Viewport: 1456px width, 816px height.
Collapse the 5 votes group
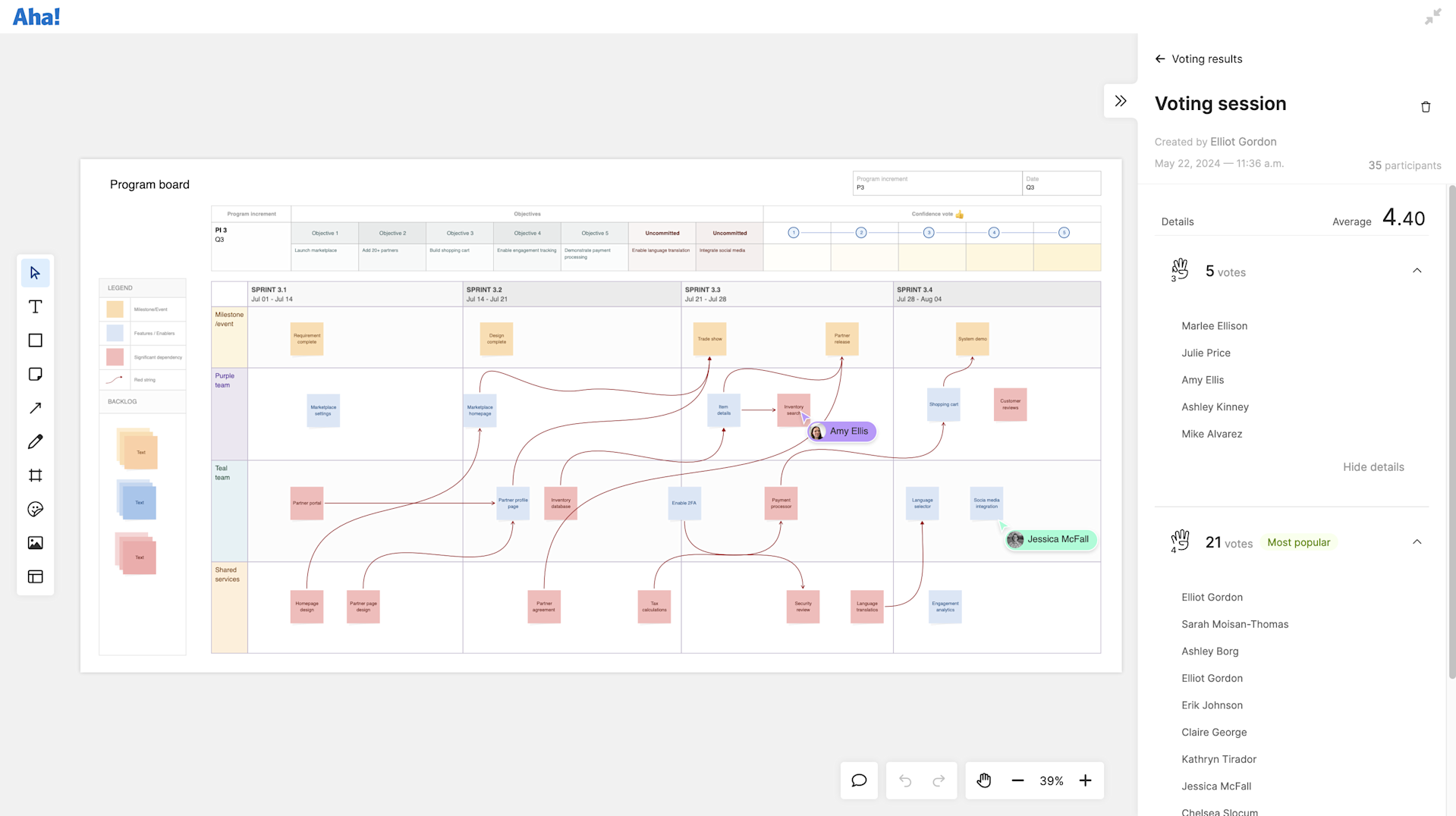[x=1417, y=271]
